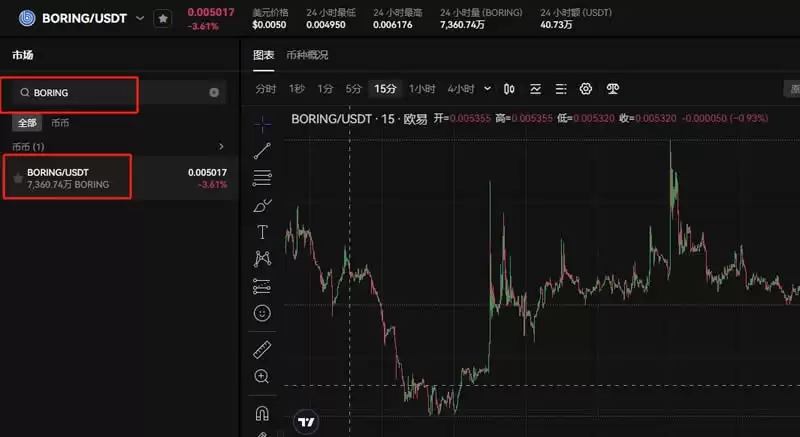The image size is (800, 437).
Task: Select the 币币 filter tab
Action: point(60,123)
